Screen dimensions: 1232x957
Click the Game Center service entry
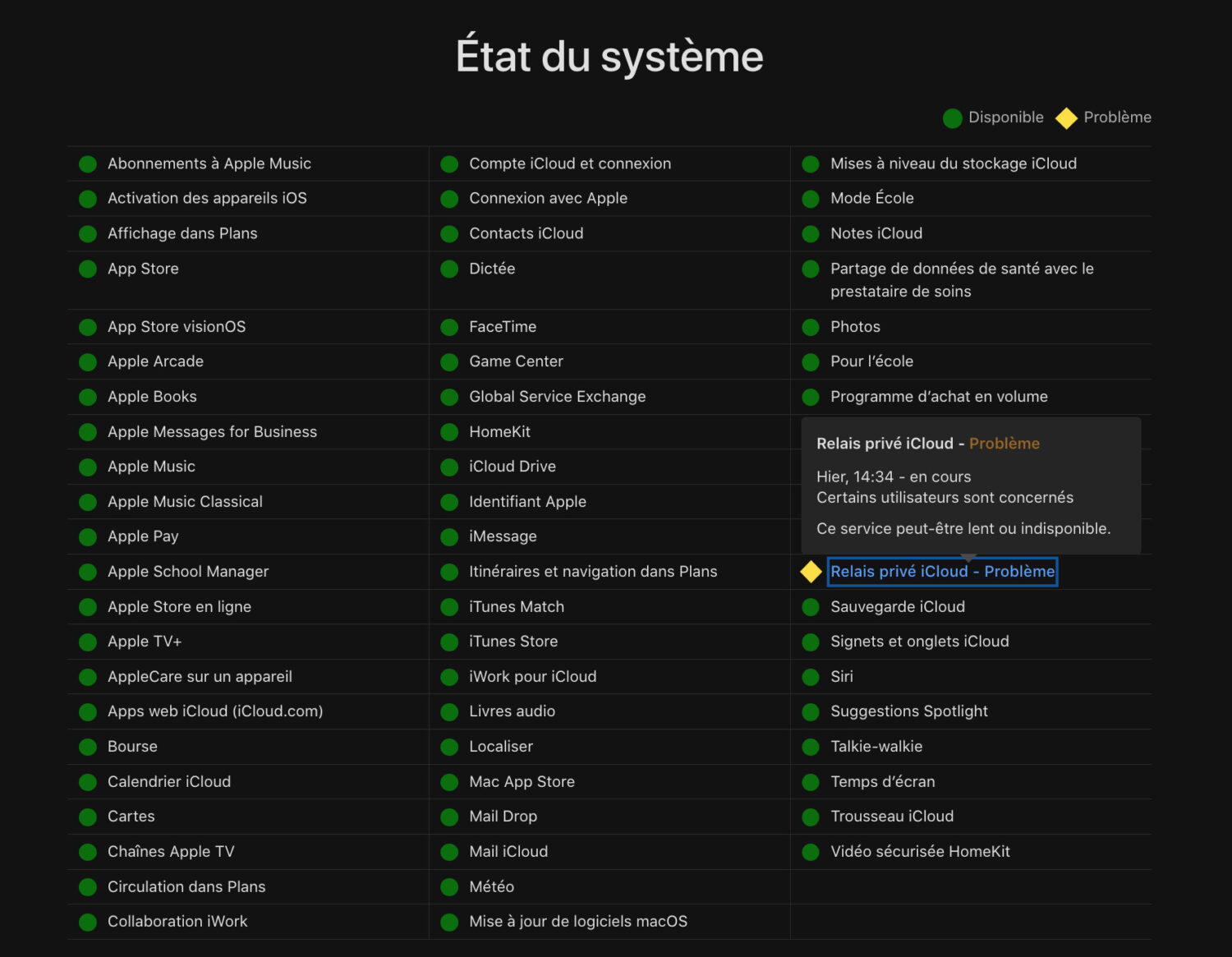click(516, 361)
